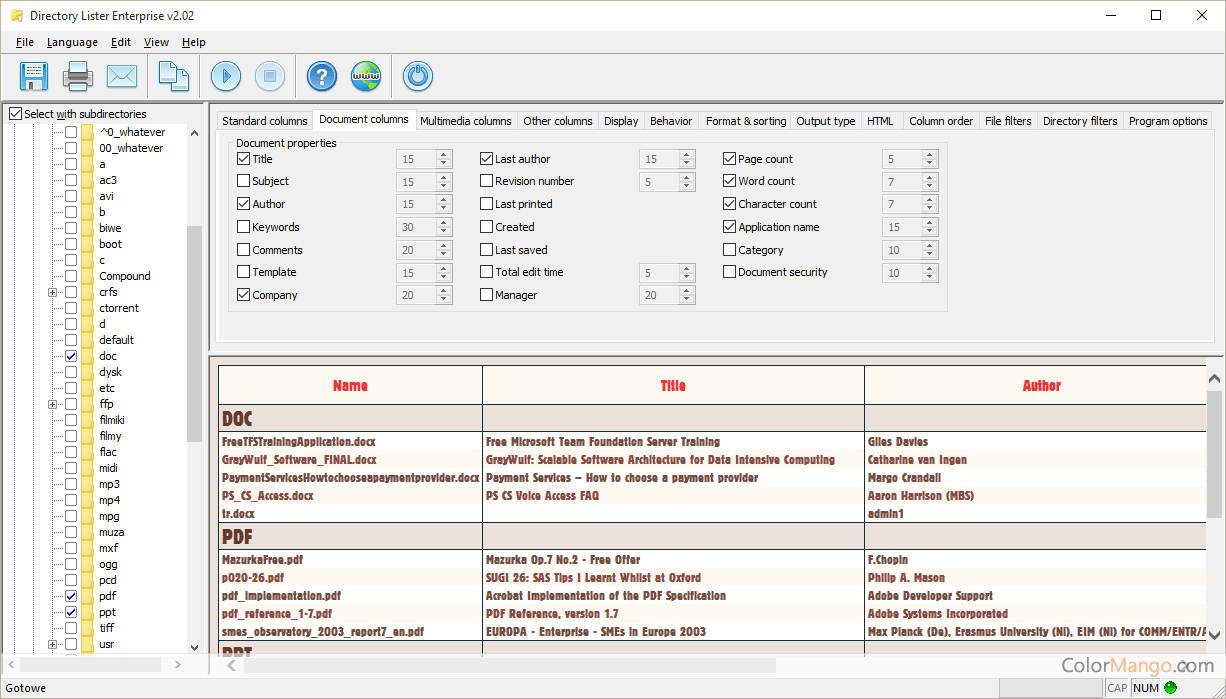The image size is (1226, 699).
Task: Click the Print toolbar icon
Action: pos(78,76)
